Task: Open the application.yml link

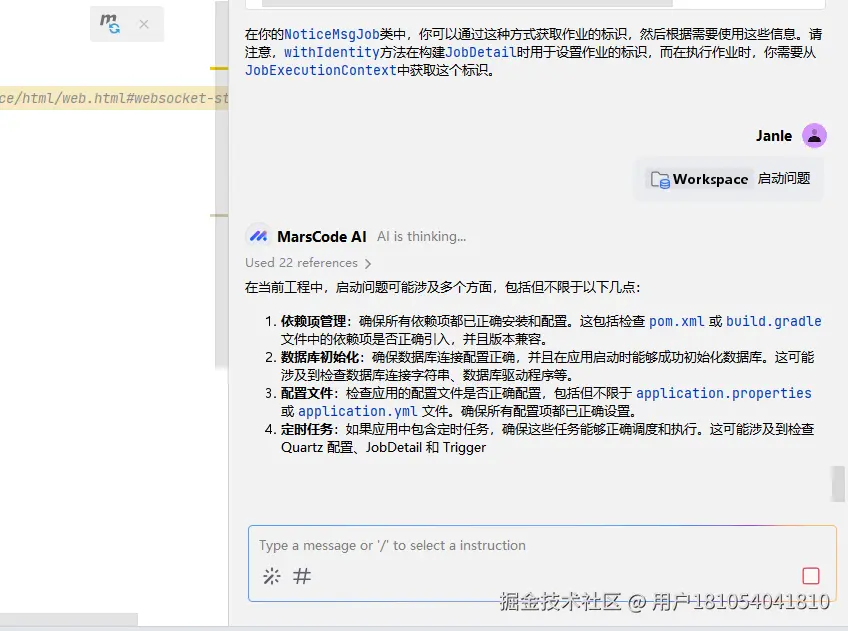Action: (x=358, y=411)
